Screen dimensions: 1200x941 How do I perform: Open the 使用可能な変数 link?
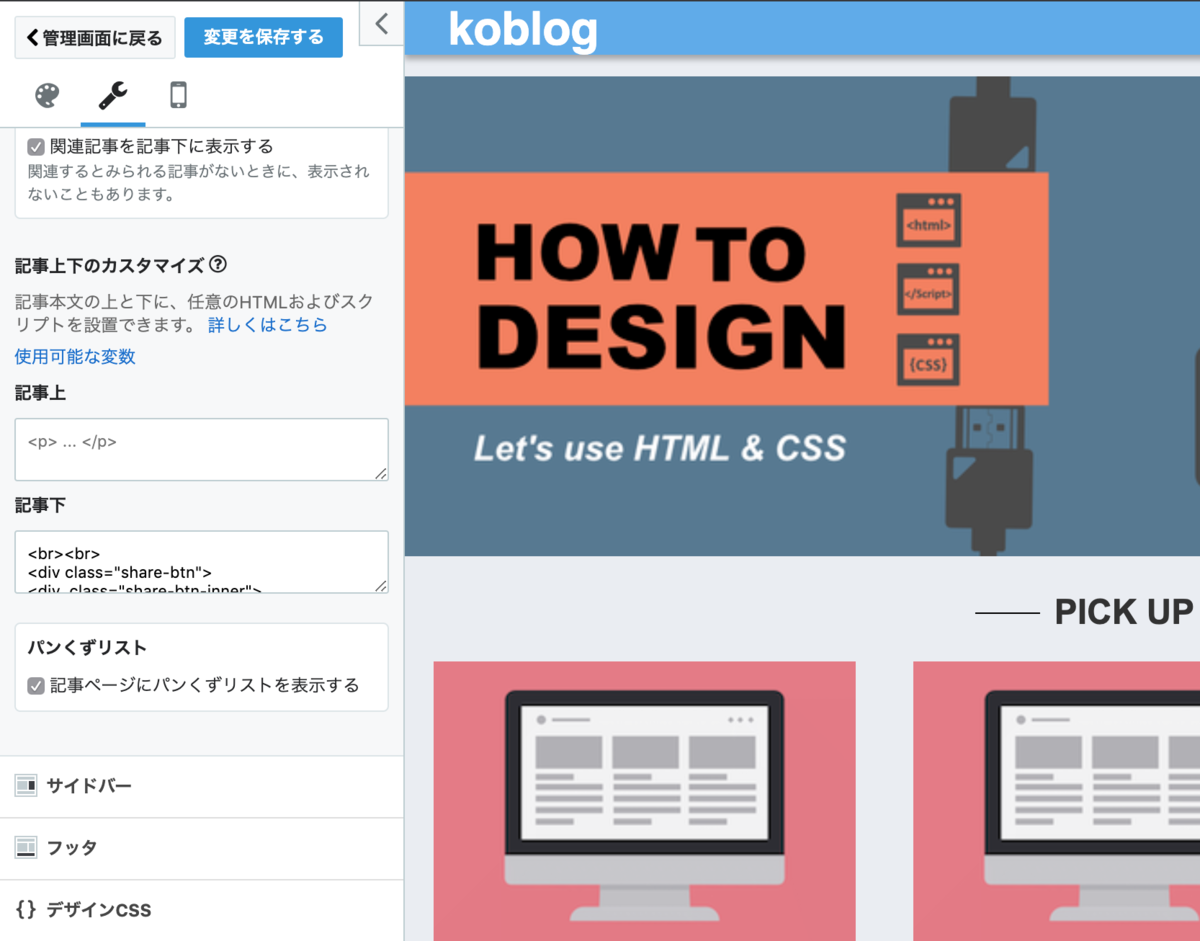coord(75,357)
